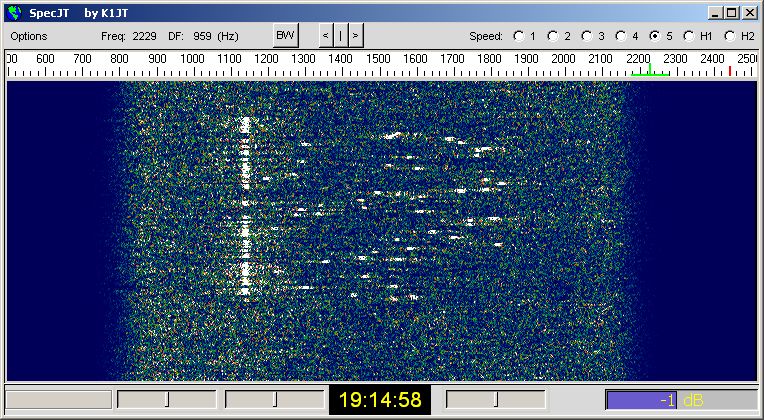Adjust the slider right of the clock

496,400
